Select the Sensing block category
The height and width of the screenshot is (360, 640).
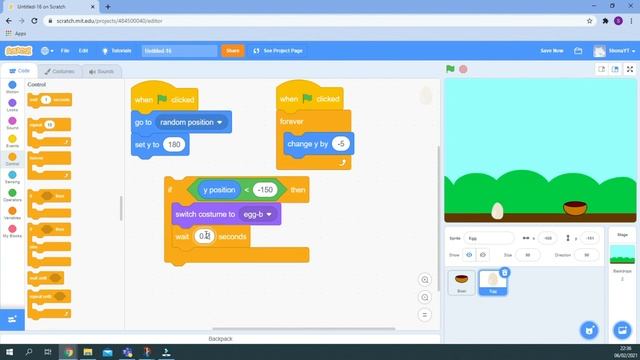pos(12,177)
